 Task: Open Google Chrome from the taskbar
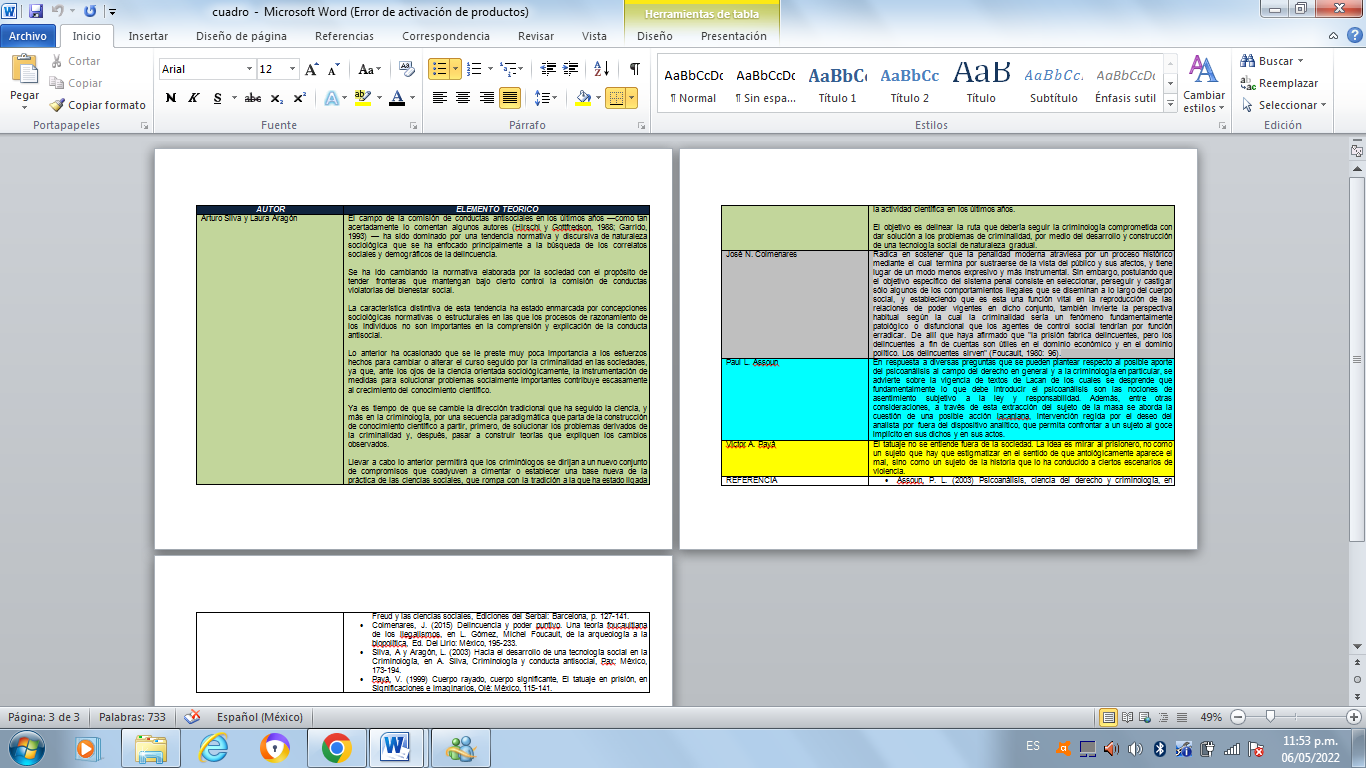[x=336, y=747]
